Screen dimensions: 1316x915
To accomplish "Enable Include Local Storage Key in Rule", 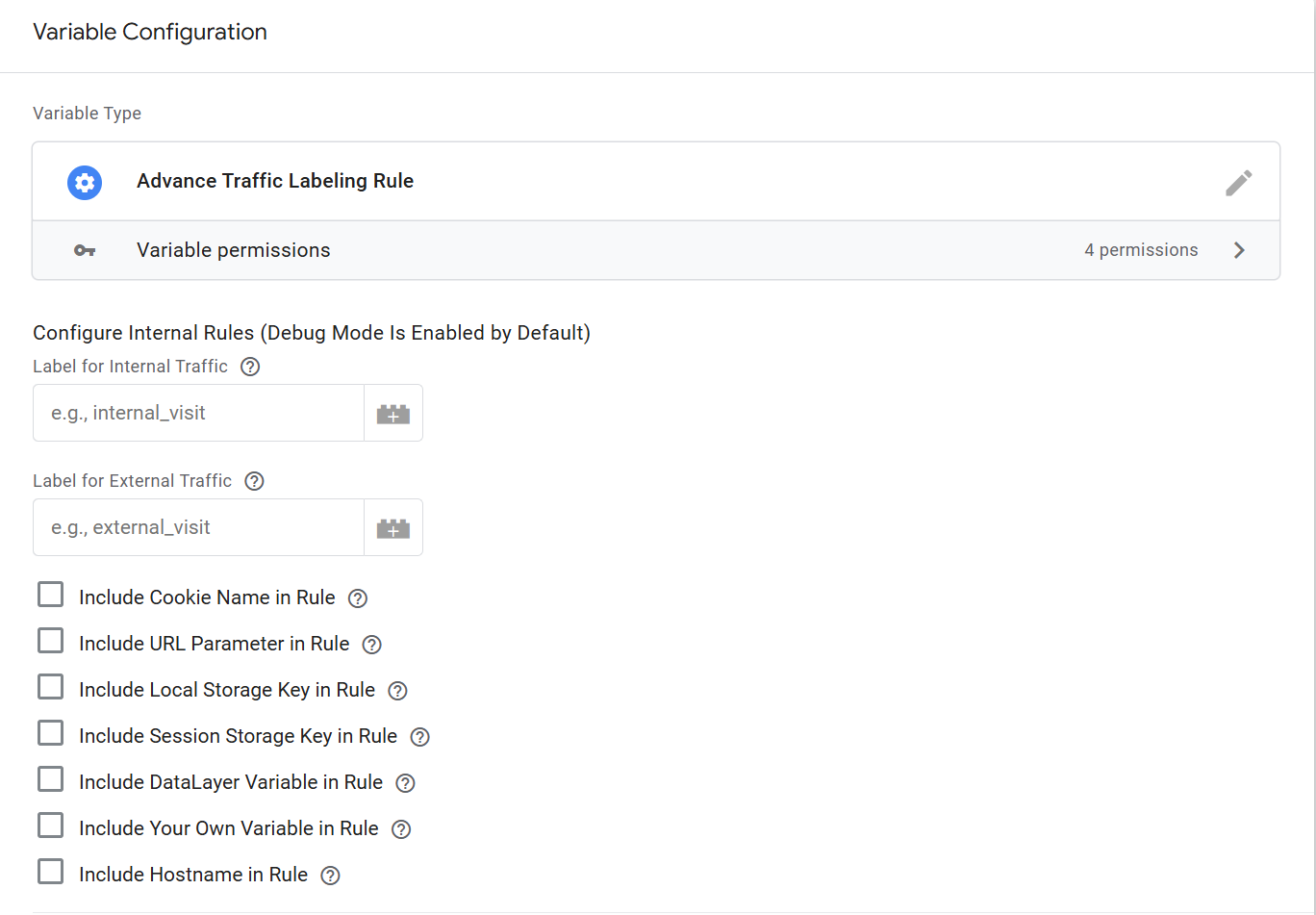I will pyautogui.click(x=50, y=686).
